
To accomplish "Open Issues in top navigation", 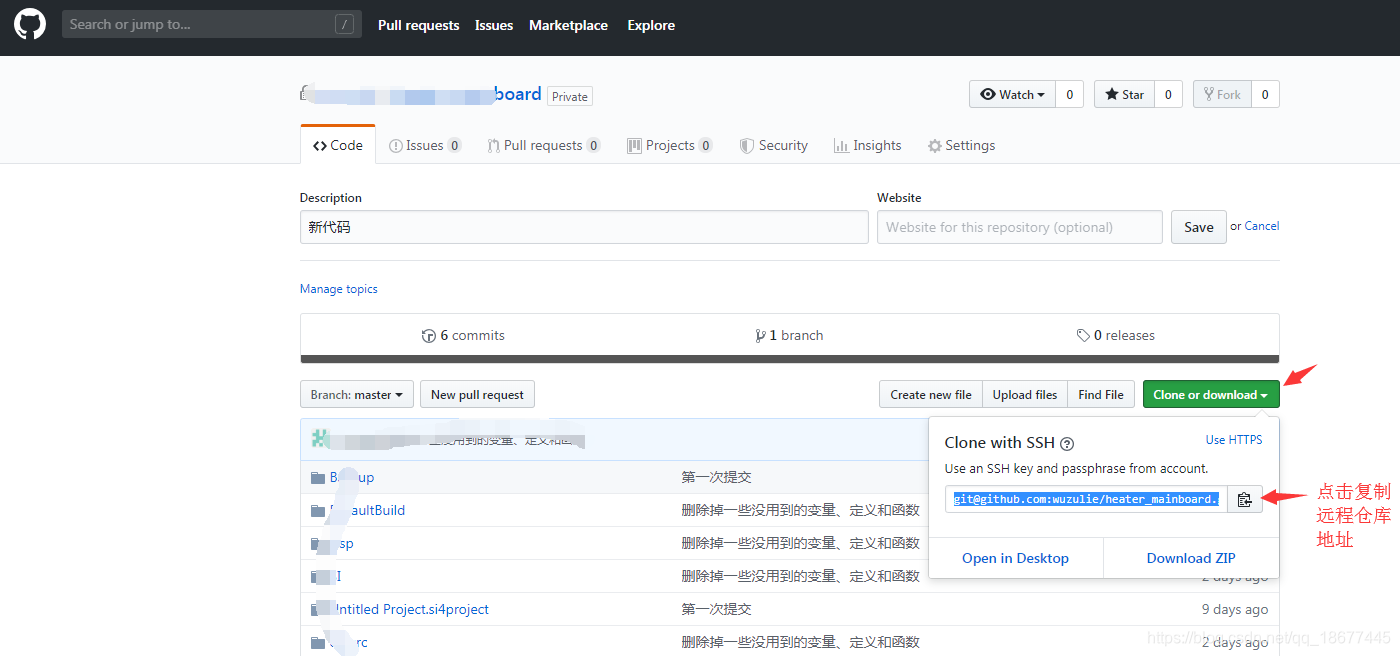I will pos(494,25).
